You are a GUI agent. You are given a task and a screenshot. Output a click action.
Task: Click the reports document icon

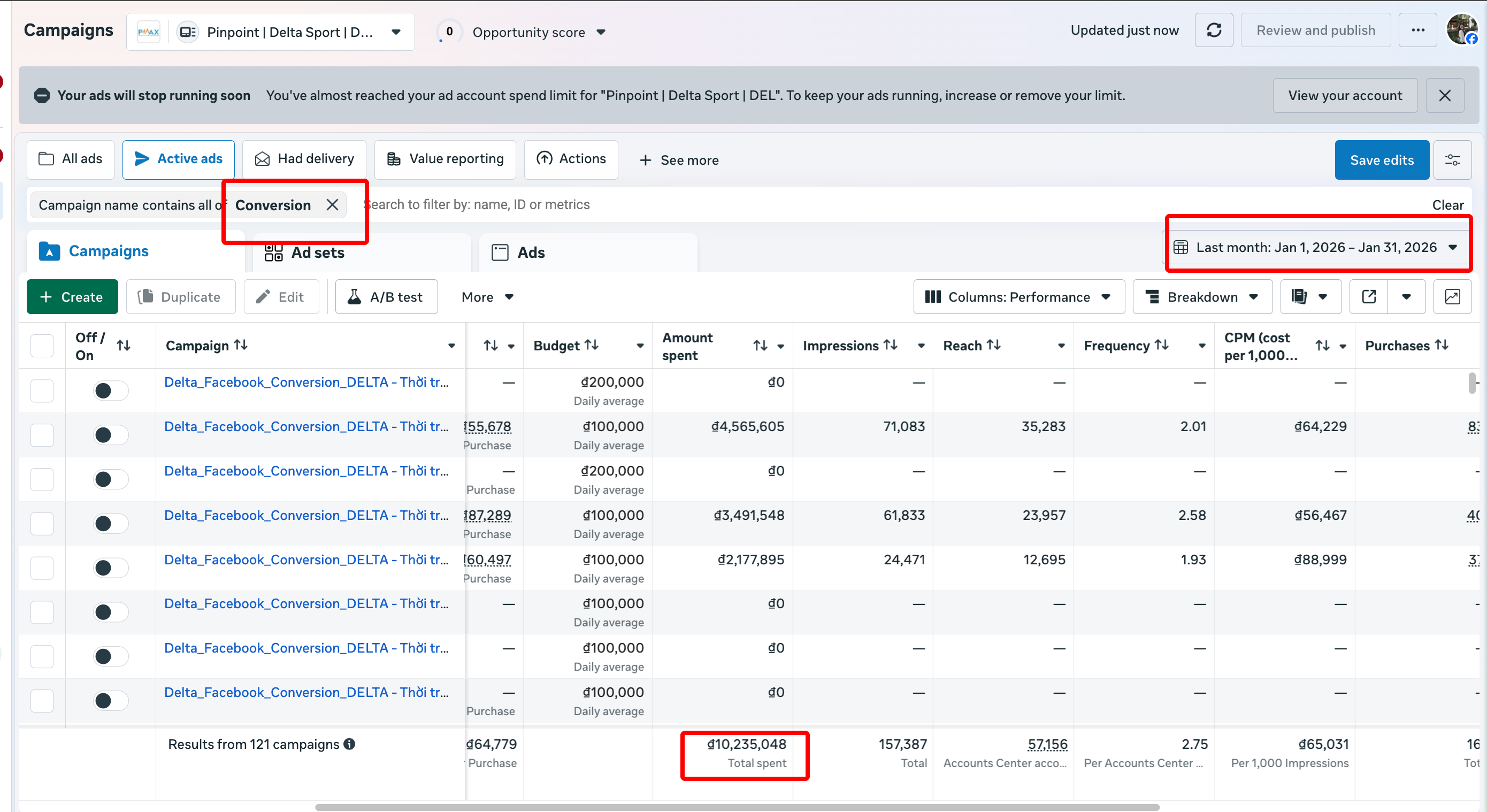(1299, 297)
